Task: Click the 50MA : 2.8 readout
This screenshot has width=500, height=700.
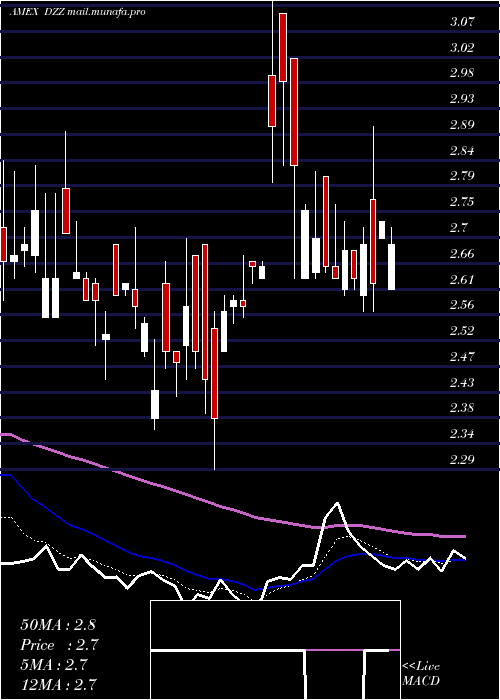Action: click(58, 625)
